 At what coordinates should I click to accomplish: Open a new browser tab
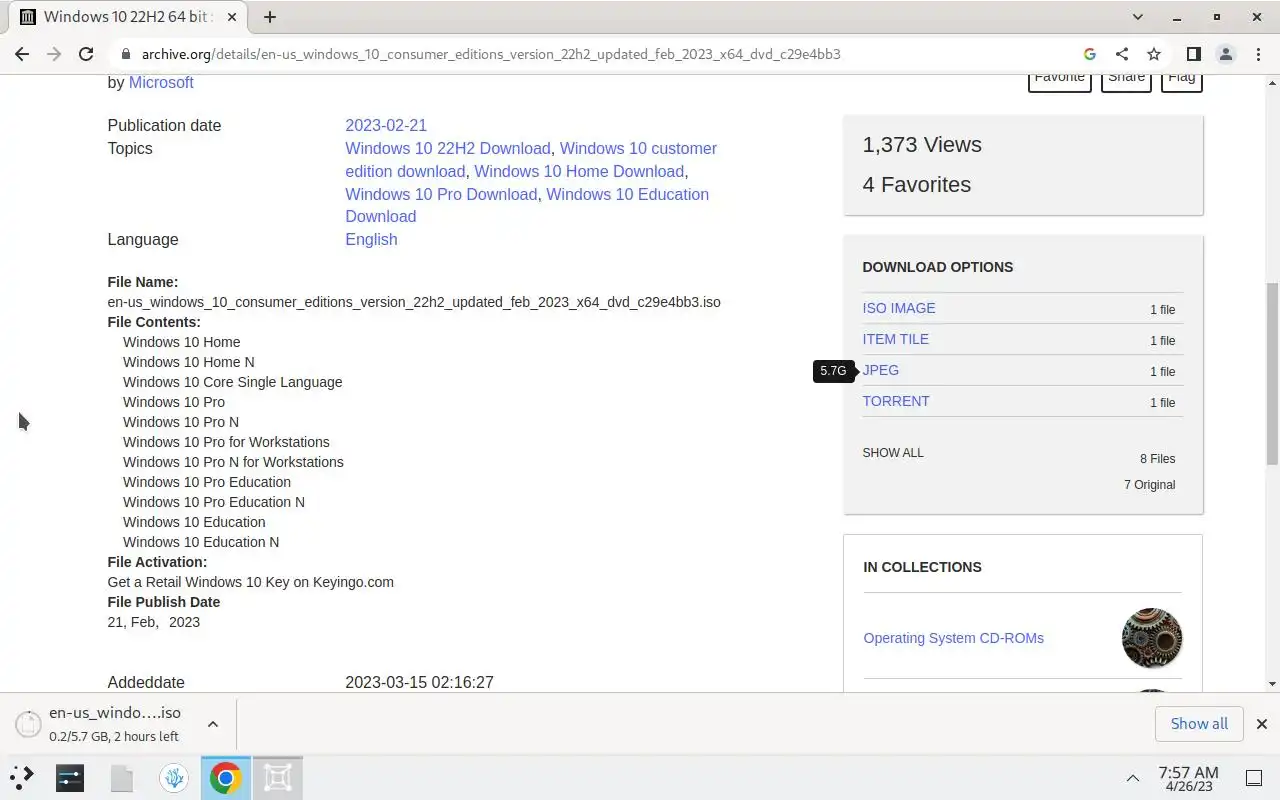click(x=270, y=17)
